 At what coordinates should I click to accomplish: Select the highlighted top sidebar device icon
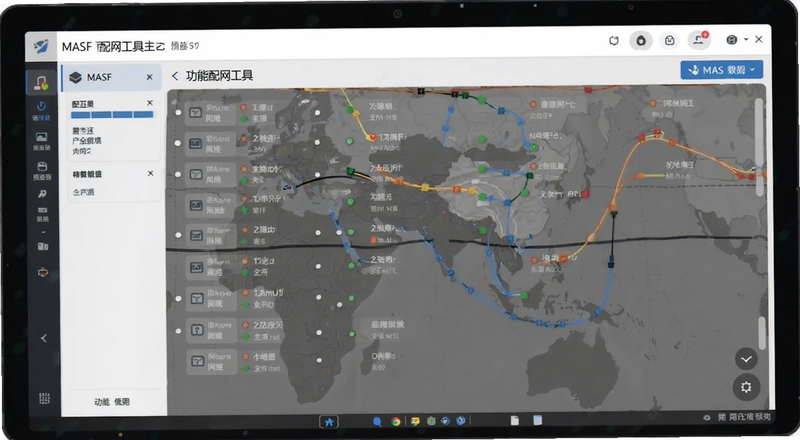(41, 82)
